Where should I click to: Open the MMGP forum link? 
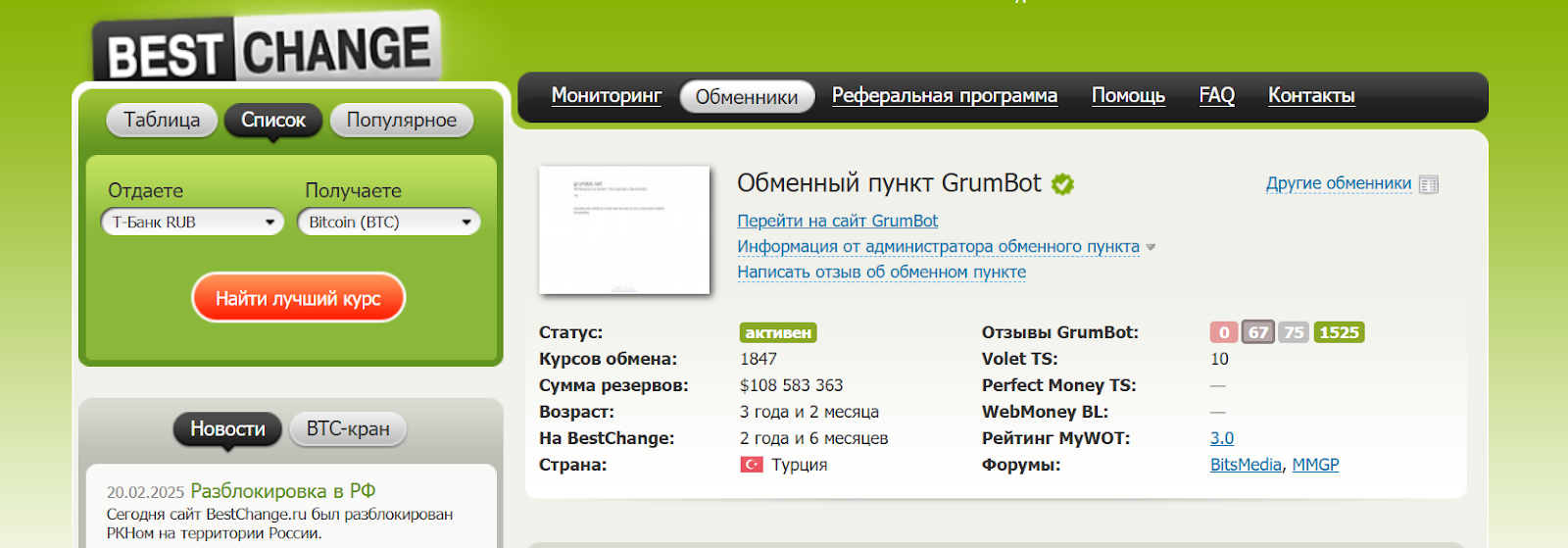[x=1315, y=465]
